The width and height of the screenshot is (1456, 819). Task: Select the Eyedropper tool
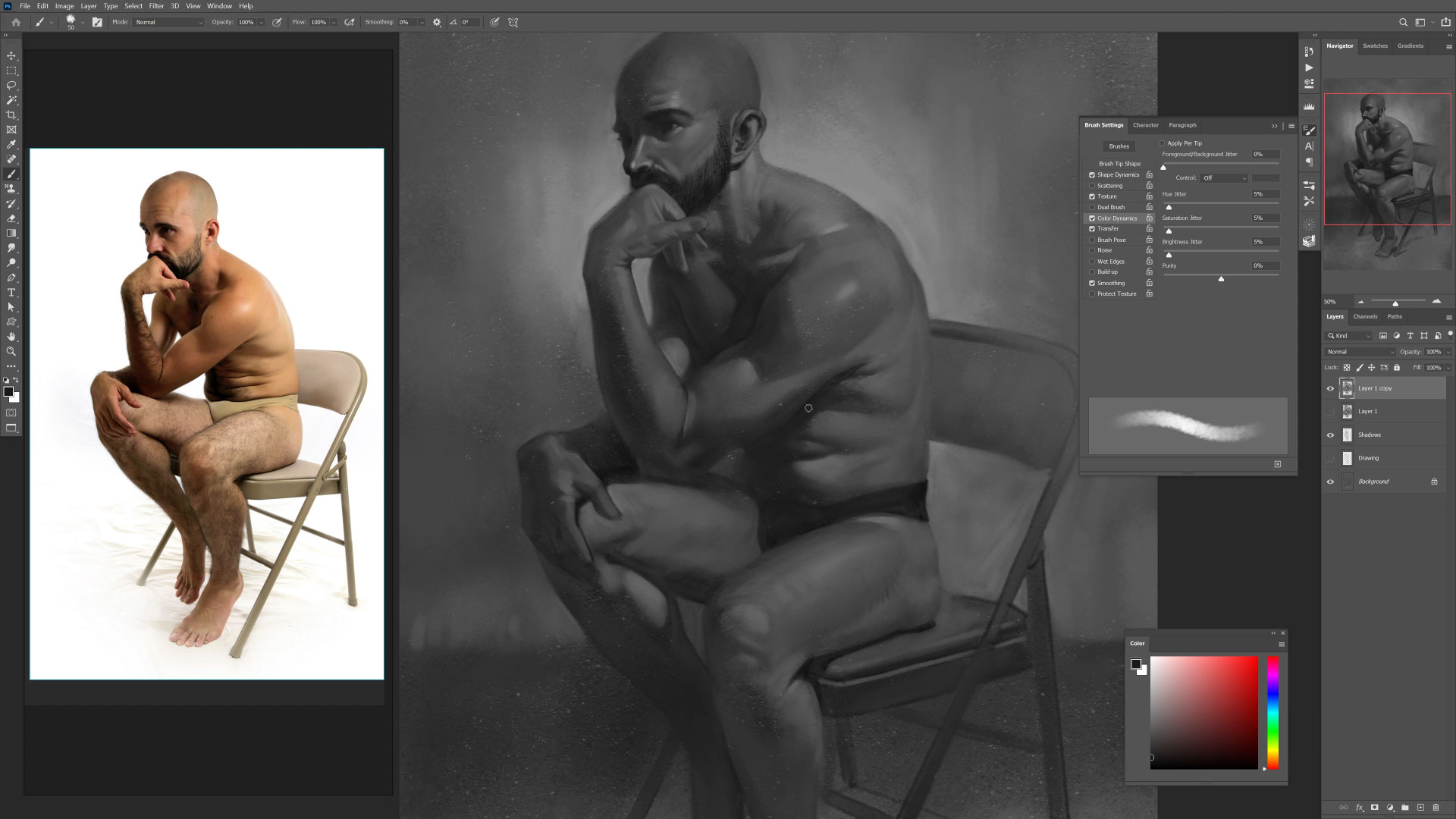tap(11, 145)
